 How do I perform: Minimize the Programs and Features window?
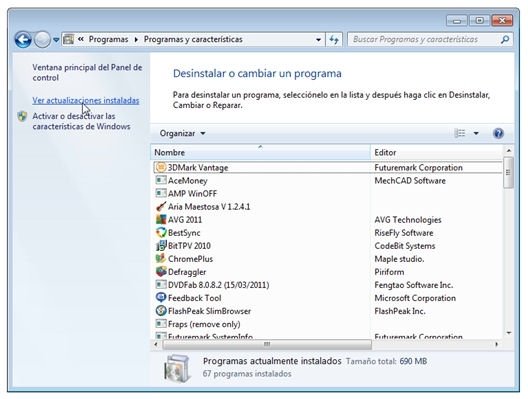click(x=457, y=21)
